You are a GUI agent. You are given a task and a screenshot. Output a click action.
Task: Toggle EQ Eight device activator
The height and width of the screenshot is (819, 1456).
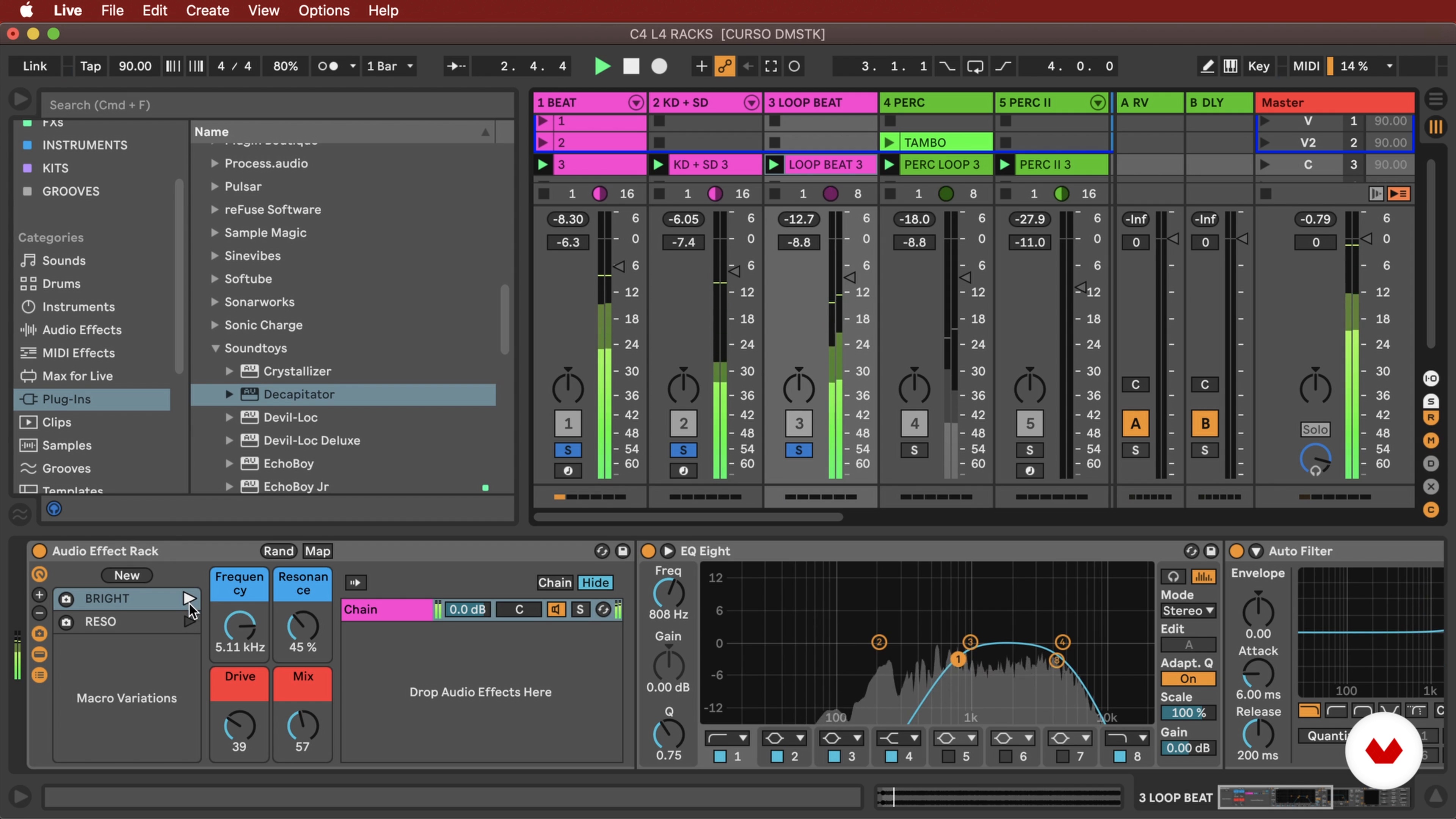pyautogui.click(x=648, y=551)
